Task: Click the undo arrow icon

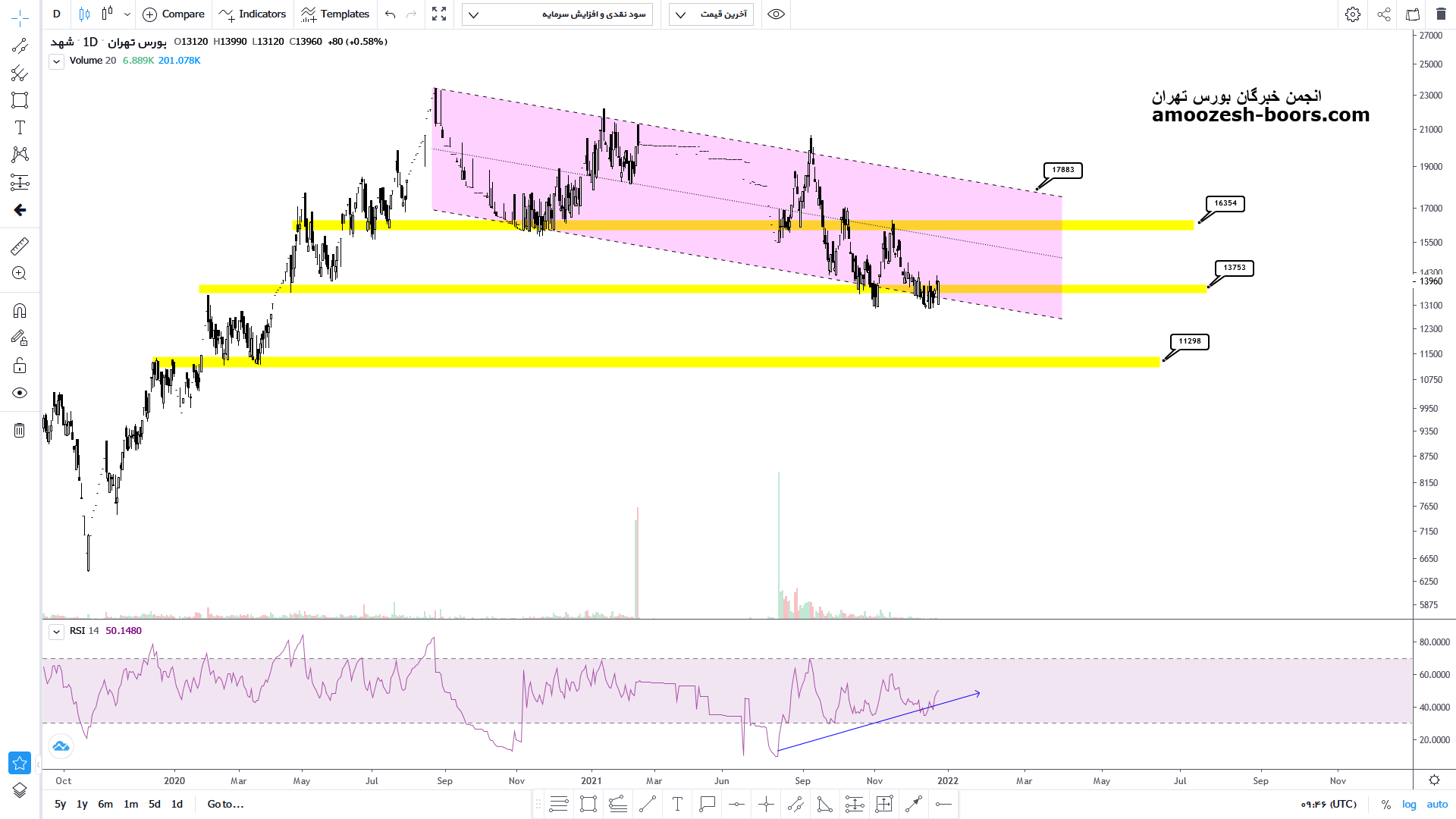Action: click(390, 14)
